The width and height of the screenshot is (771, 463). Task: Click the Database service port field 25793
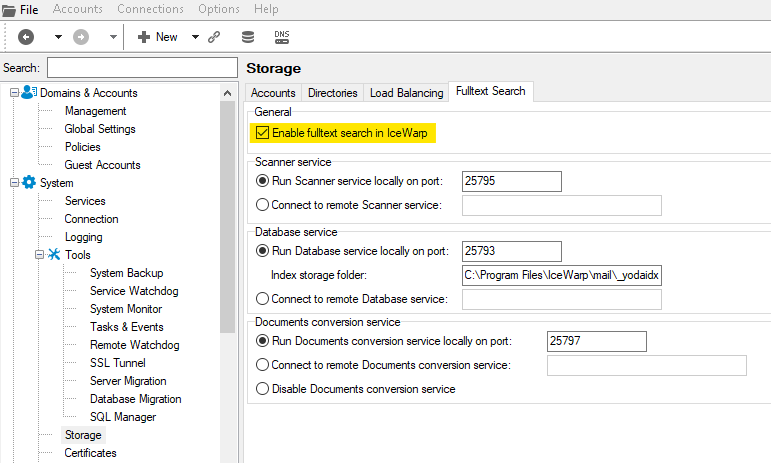point(512,251)
